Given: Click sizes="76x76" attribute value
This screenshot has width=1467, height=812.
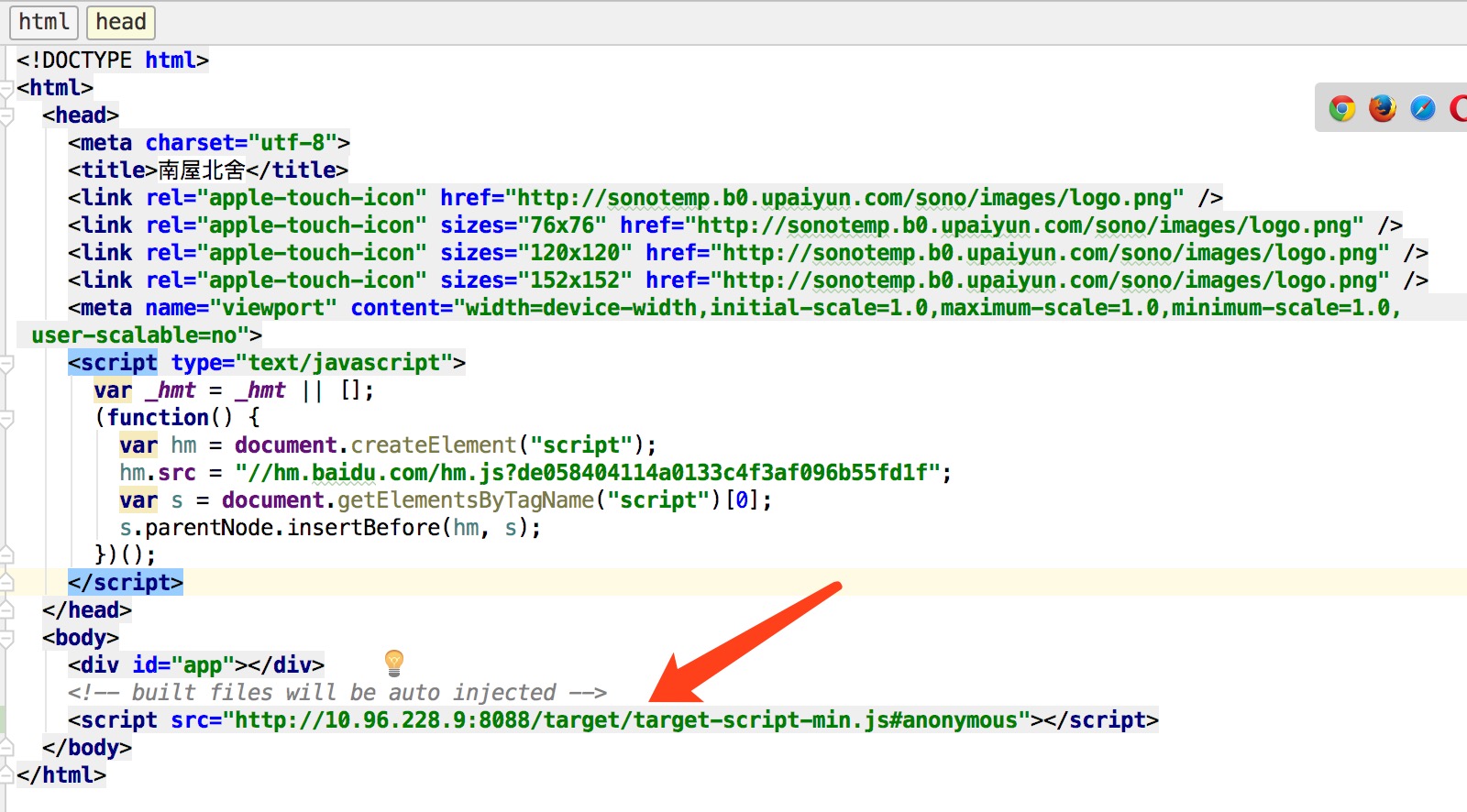Looking at the screenshot, I should pyautogui.click(x=524, y=225).
